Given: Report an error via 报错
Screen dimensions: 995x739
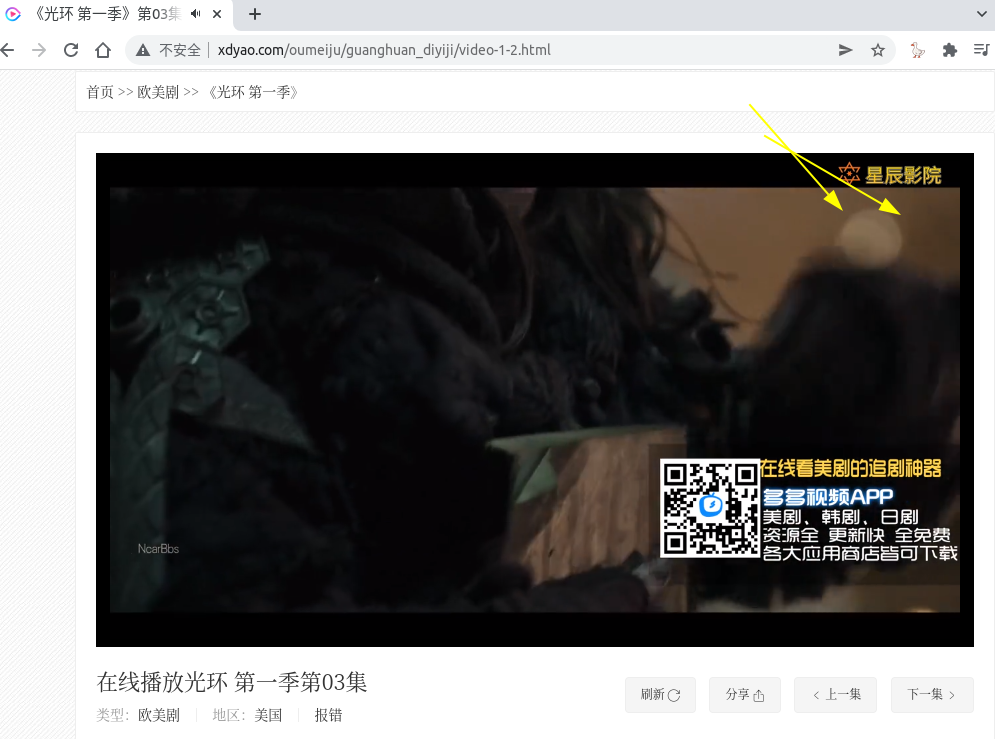Looking at the screenshot, I should coord(329,715).
